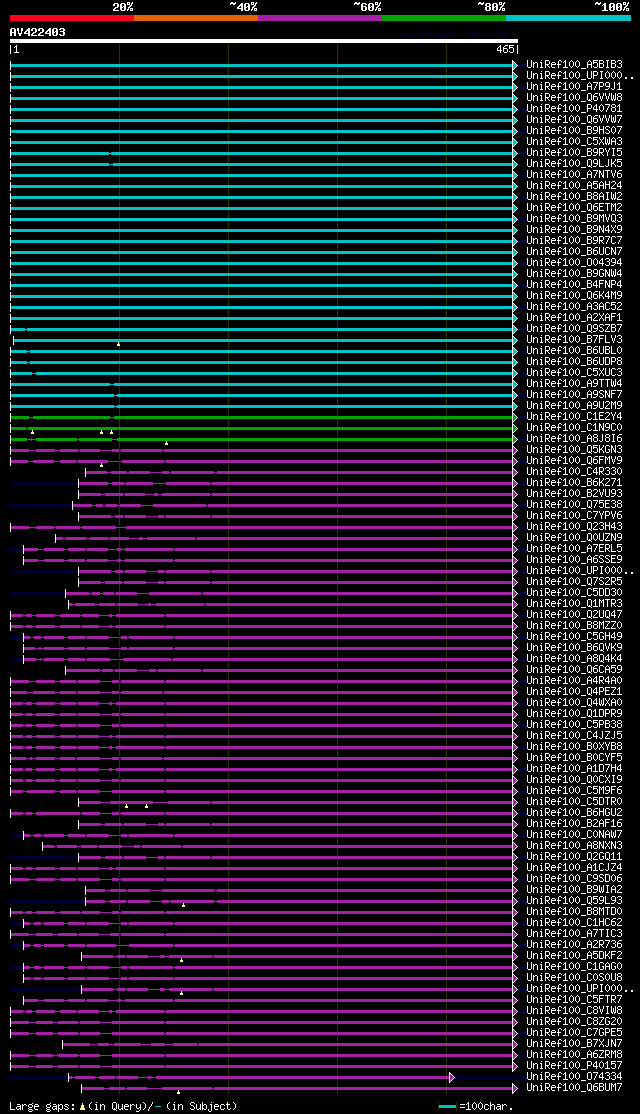Open hit UniRef100_B9HS07
Image resolution: width=640 pixels, height=1114 pixels.
(575, 131)
